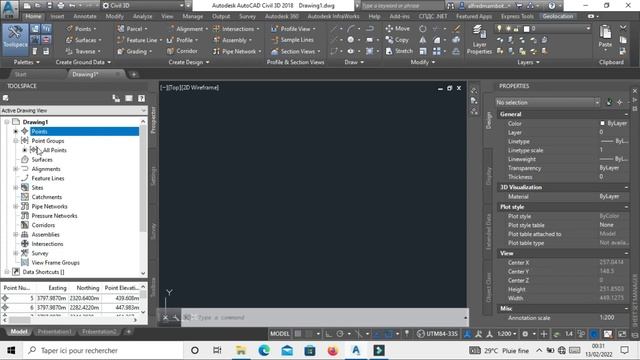
Task: Open the Profile tool
Action: pos(182,40)
